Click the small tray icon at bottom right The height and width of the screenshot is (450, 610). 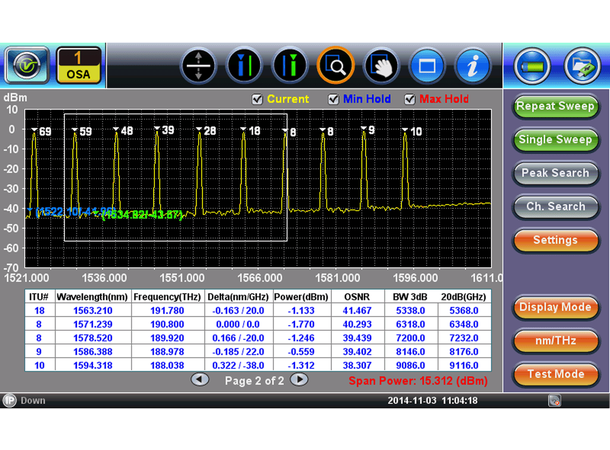click(x=554, y=400)
